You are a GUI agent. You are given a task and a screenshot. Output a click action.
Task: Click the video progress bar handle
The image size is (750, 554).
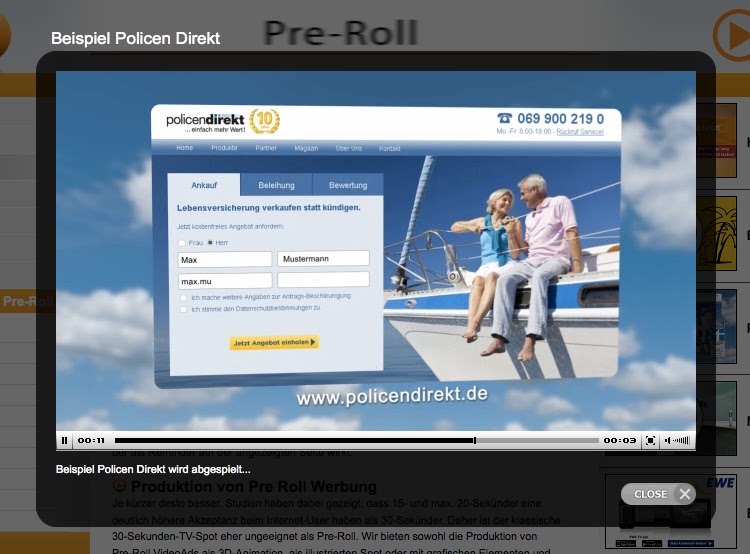pos(474,441)
